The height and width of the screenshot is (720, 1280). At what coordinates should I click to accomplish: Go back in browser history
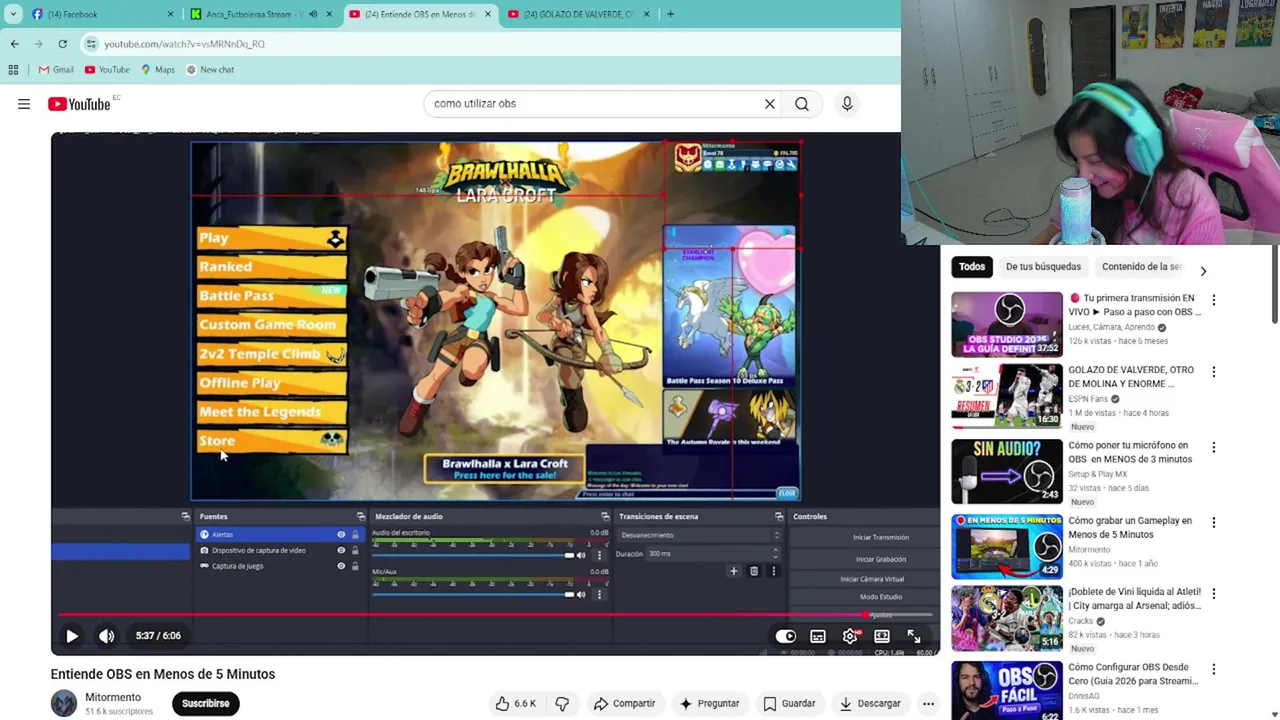14,44
